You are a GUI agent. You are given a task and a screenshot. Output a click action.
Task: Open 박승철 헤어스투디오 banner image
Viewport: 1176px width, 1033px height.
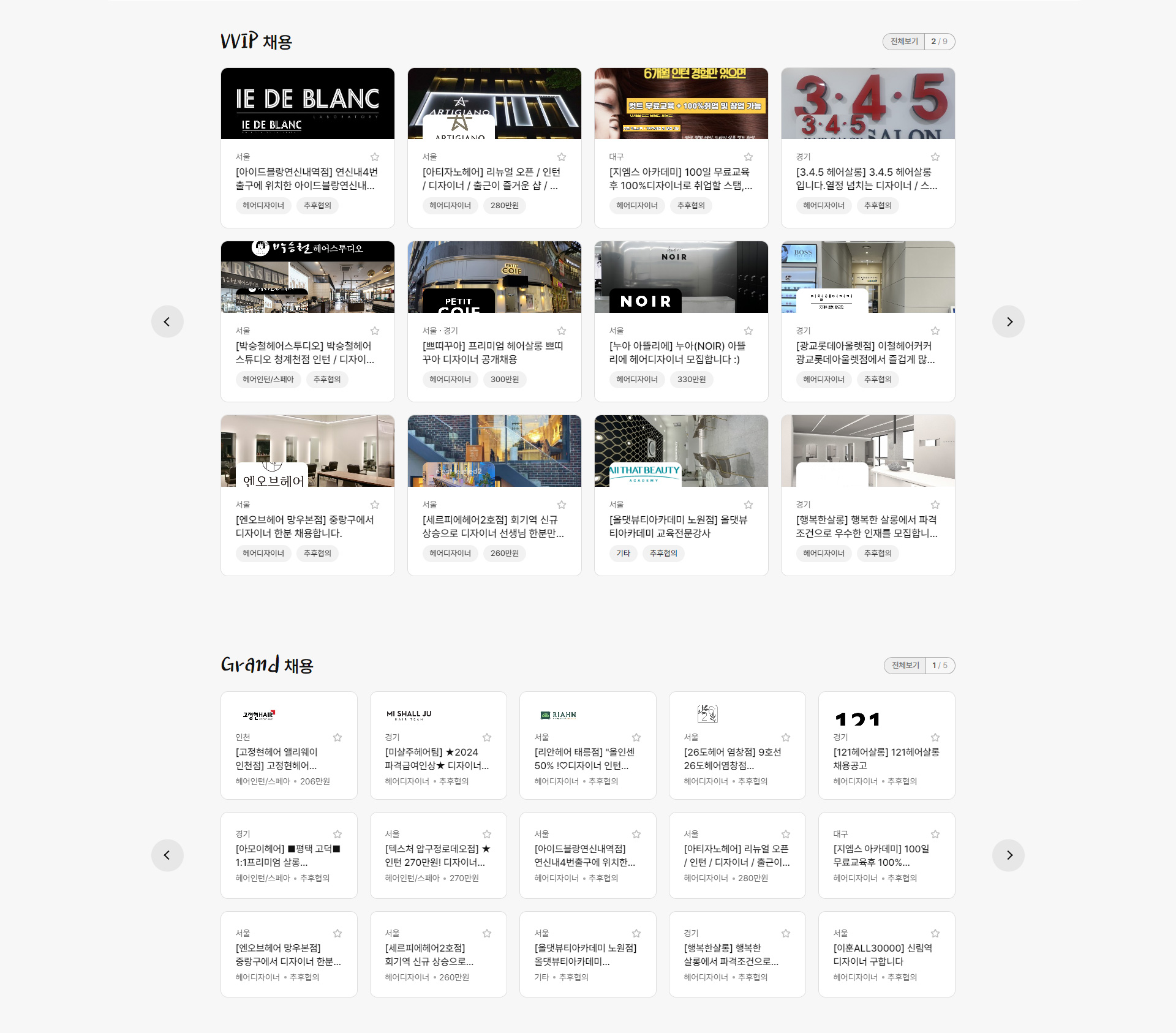click(x=307, y=277)
